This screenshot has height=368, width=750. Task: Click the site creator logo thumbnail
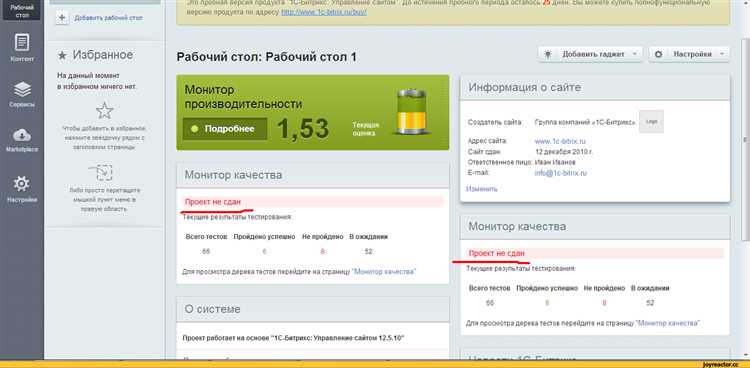coord(651,122)
